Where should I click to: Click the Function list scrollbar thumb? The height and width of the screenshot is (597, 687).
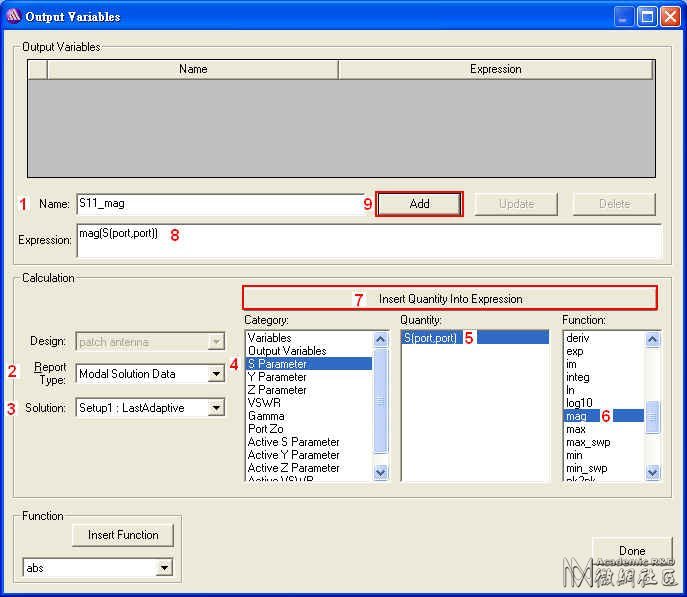[x=652, y=417]
